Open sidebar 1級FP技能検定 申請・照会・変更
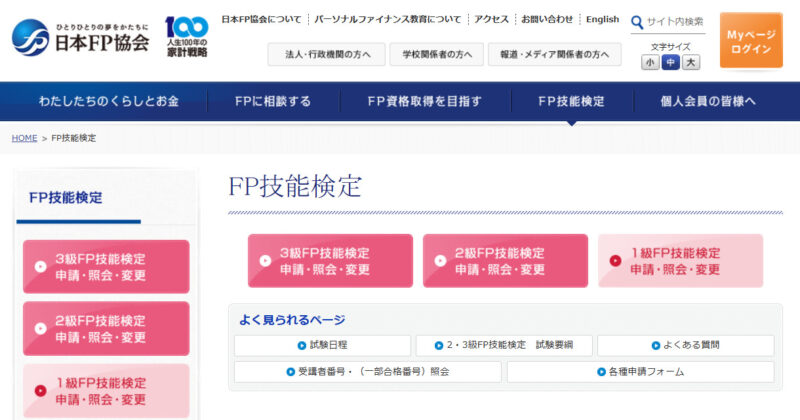 106,391
